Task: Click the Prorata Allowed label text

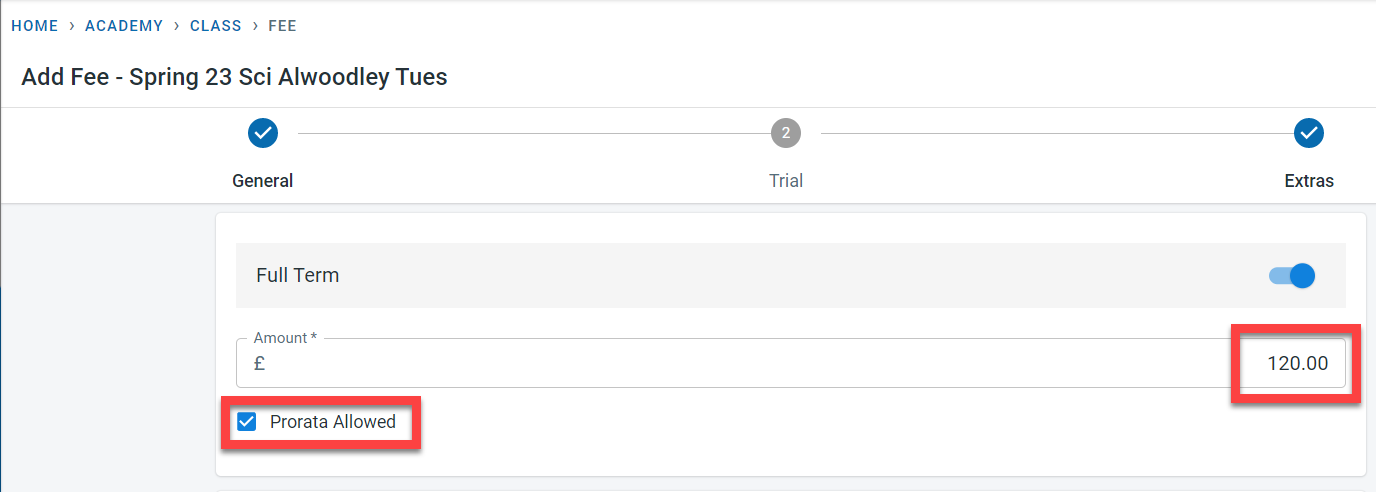Action: 333,422
